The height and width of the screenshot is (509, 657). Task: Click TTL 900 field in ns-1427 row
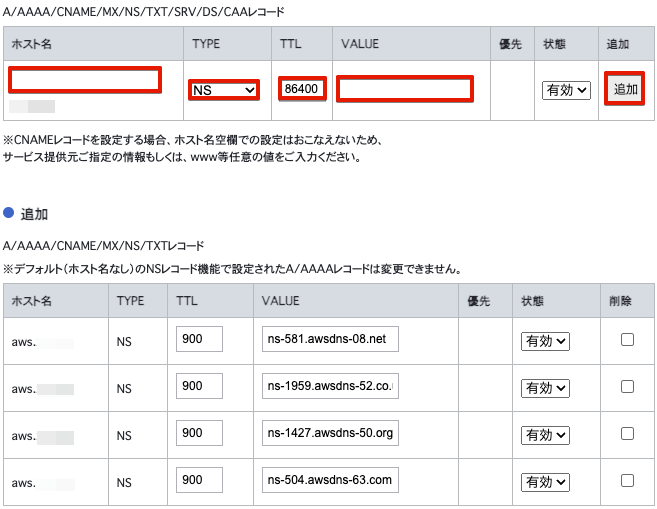(x=199, y=433)
